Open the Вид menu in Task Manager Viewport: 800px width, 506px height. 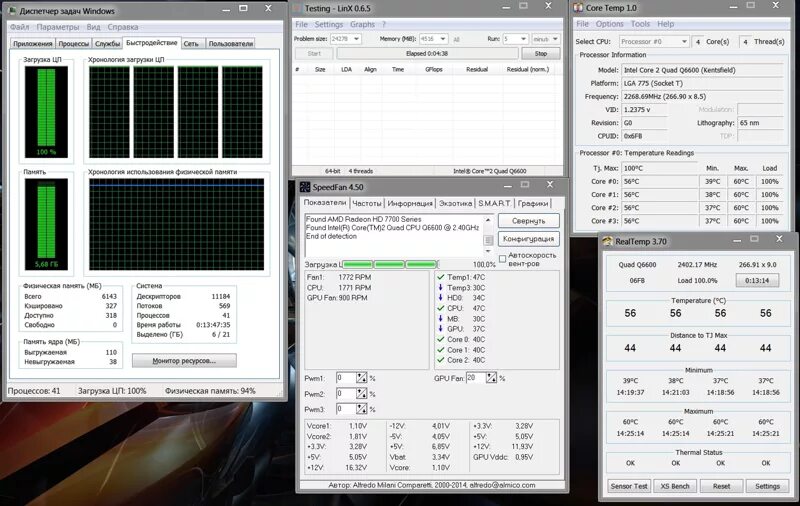pos(93,27)
